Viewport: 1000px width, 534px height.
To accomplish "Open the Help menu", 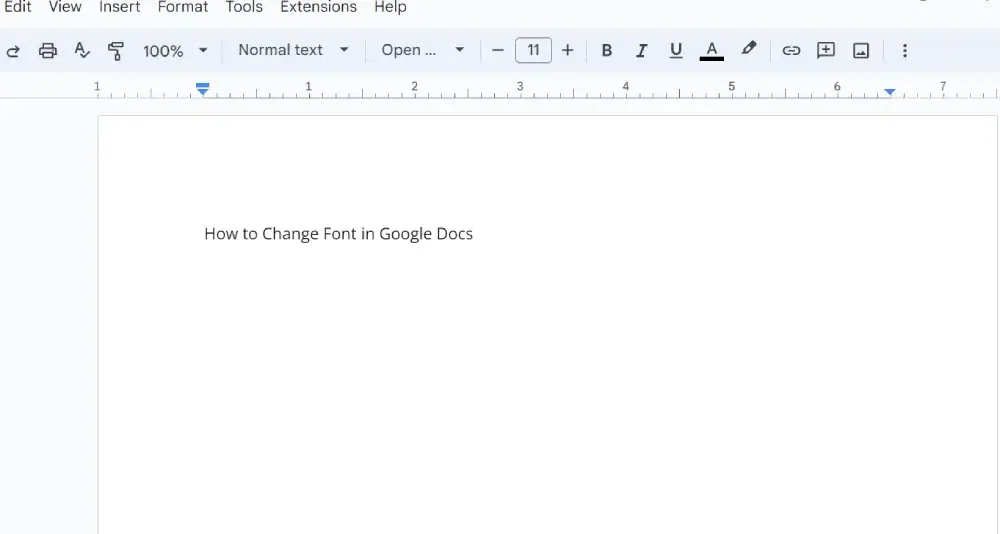I will click(x=390, y=7).
